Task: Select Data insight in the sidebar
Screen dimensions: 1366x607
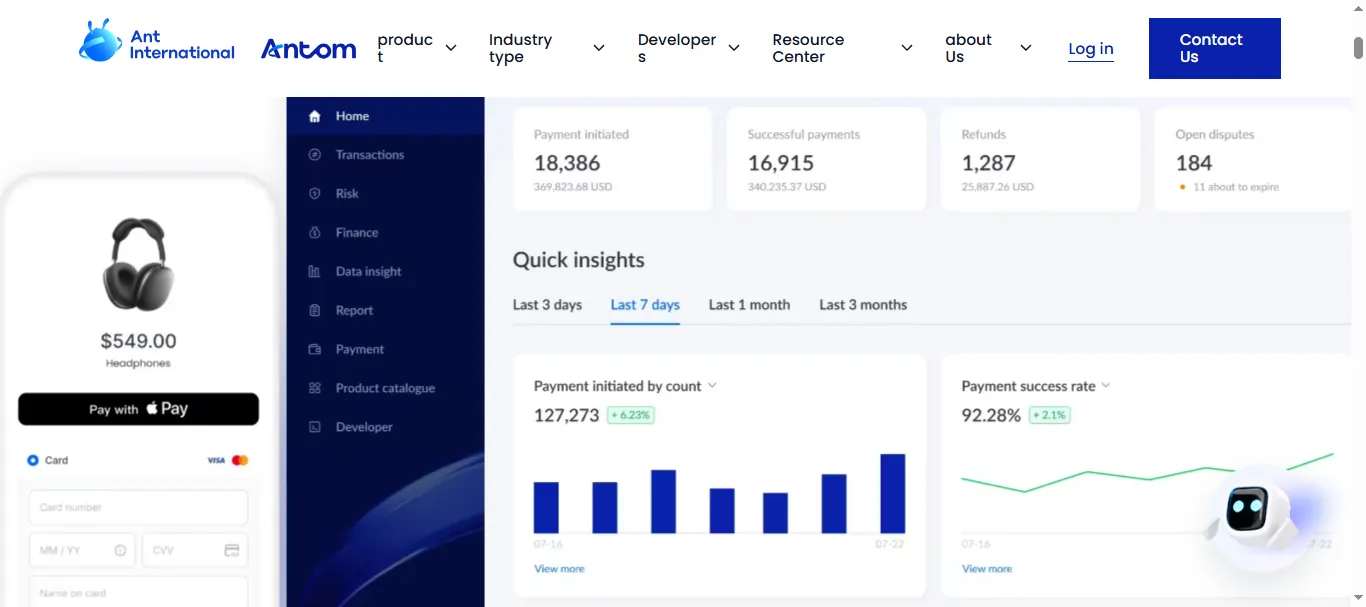Action: 386,272
